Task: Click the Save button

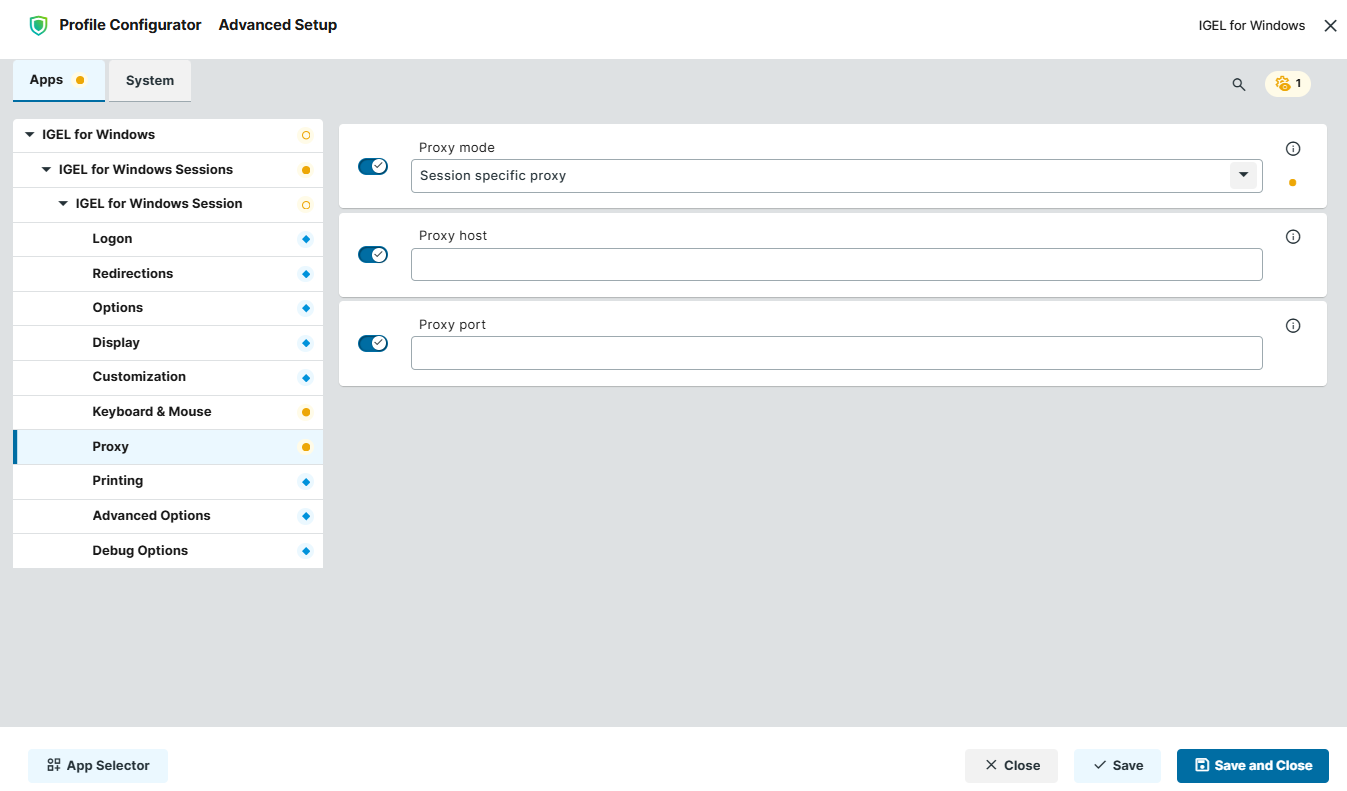Action: click(1117, 765)
